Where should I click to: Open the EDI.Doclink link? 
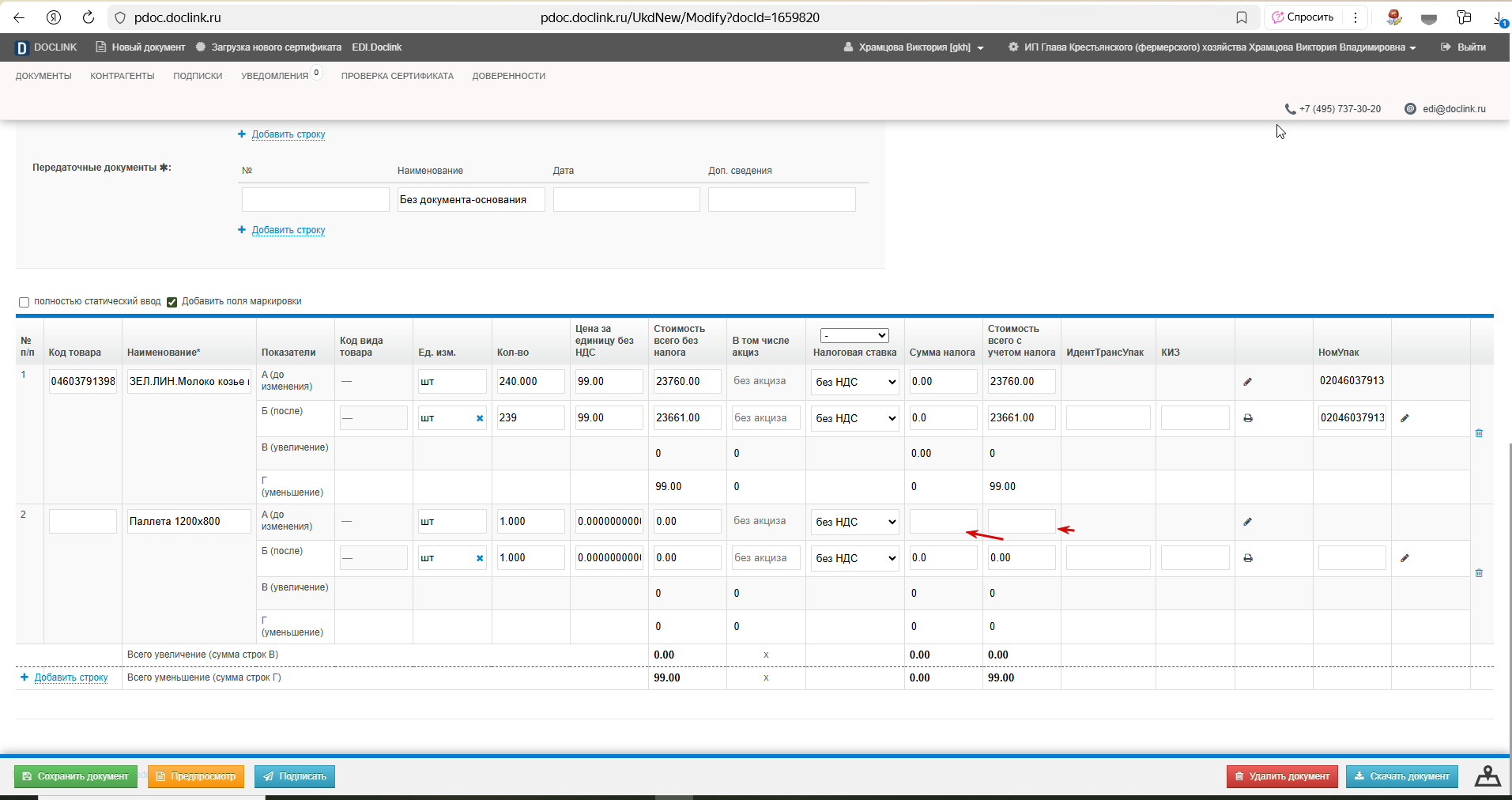pos(377,47)
